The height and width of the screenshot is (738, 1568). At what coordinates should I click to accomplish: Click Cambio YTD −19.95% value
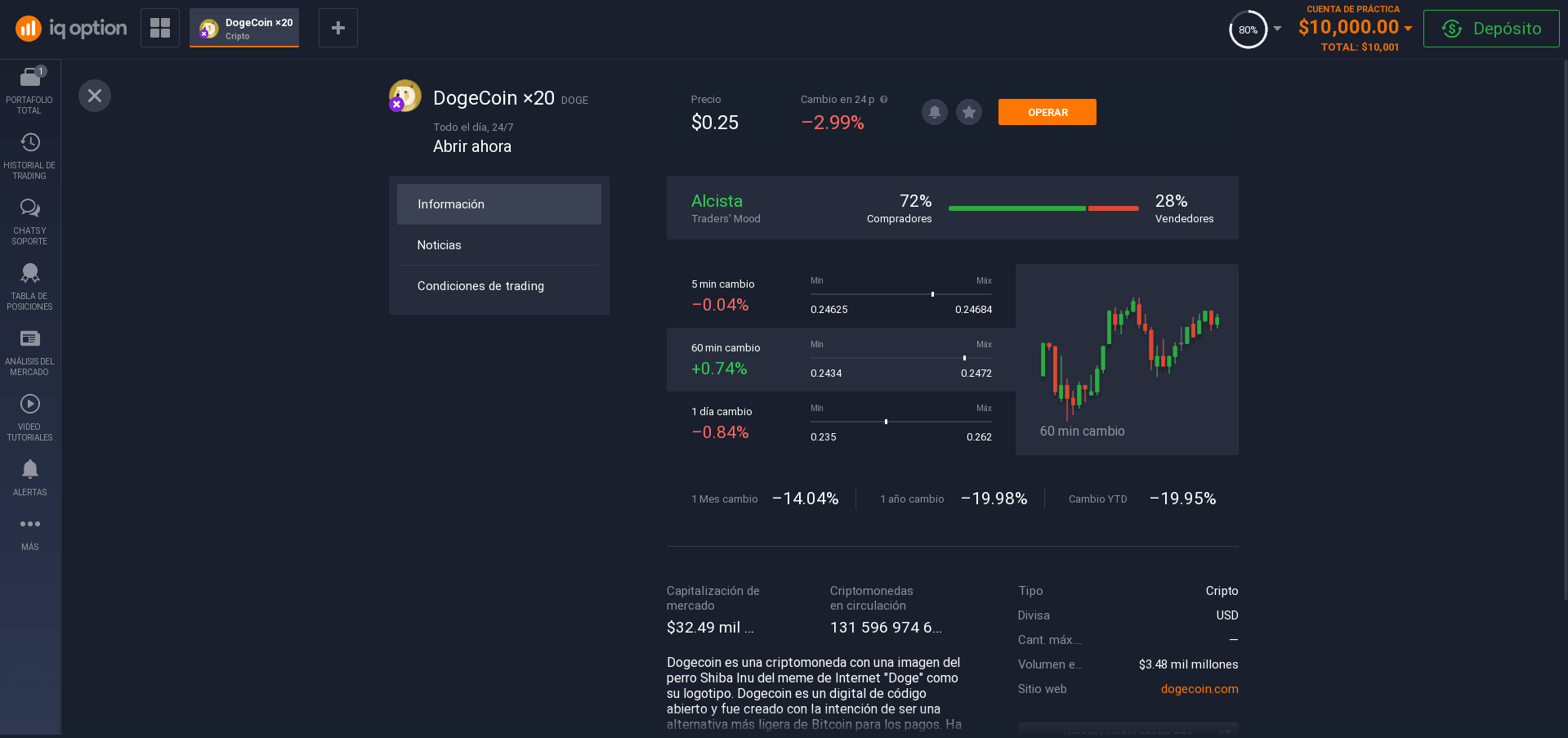(x=1183, y=499)
